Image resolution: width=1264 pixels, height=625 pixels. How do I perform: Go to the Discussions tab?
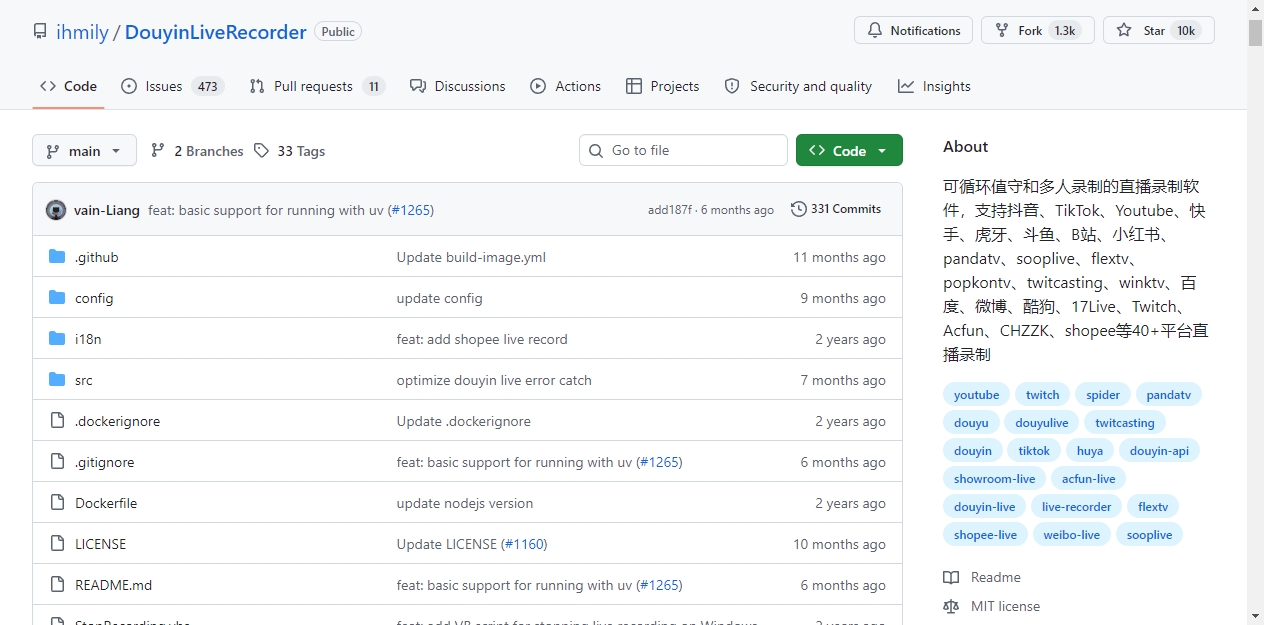pos(457,86)
